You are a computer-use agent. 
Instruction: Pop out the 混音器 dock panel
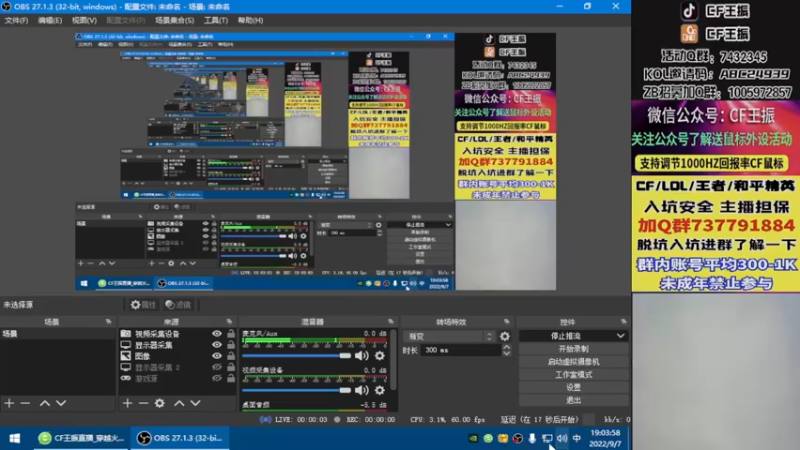391,321
